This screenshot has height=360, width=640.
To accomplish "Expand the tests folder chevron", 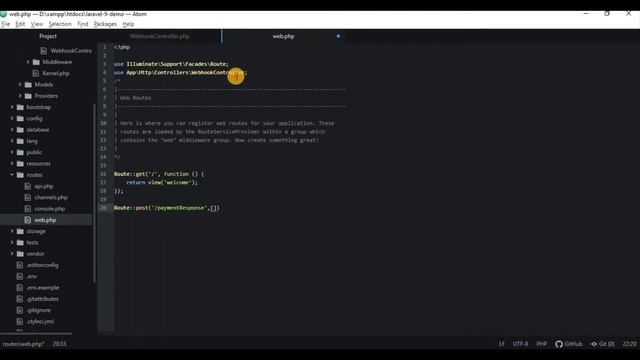I will coord(12,242).
